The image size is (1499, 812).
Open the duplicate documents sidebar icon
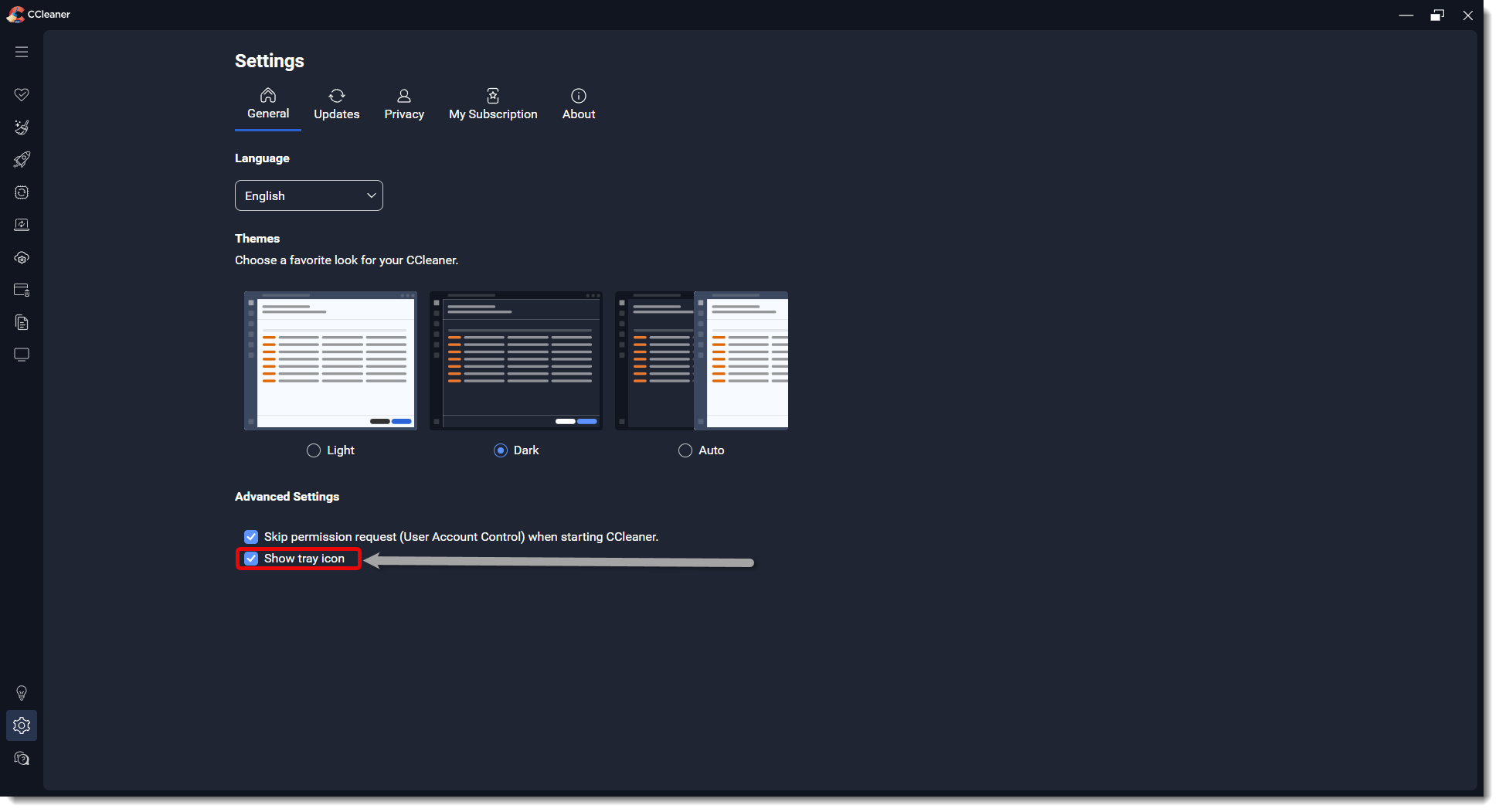(22, 323)
